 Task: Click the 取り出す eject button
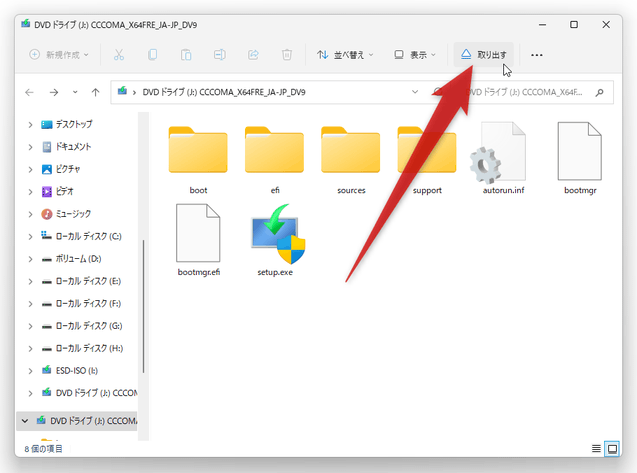pyautogui.click(x=483, y=54)
